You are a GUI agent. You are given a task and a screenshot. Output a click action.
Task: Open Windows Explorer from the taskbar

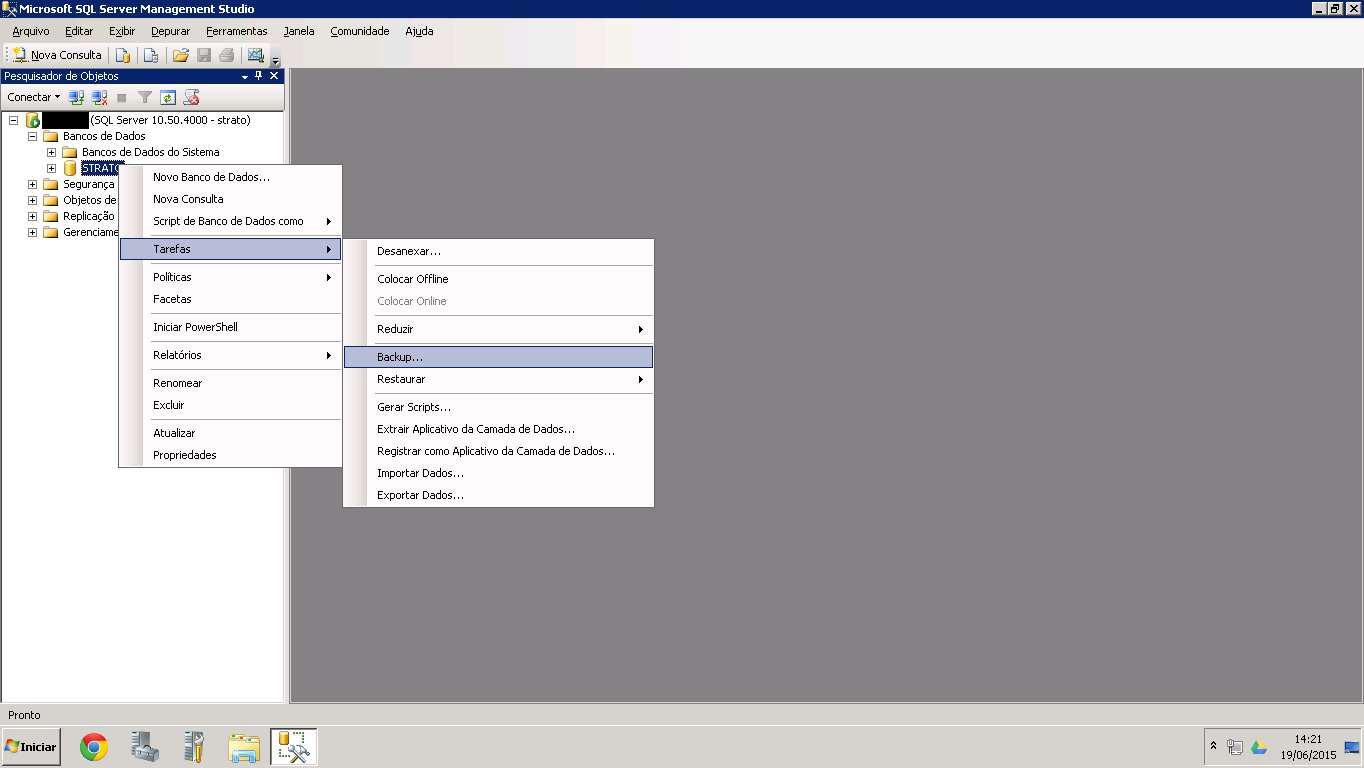pos(244,747)
